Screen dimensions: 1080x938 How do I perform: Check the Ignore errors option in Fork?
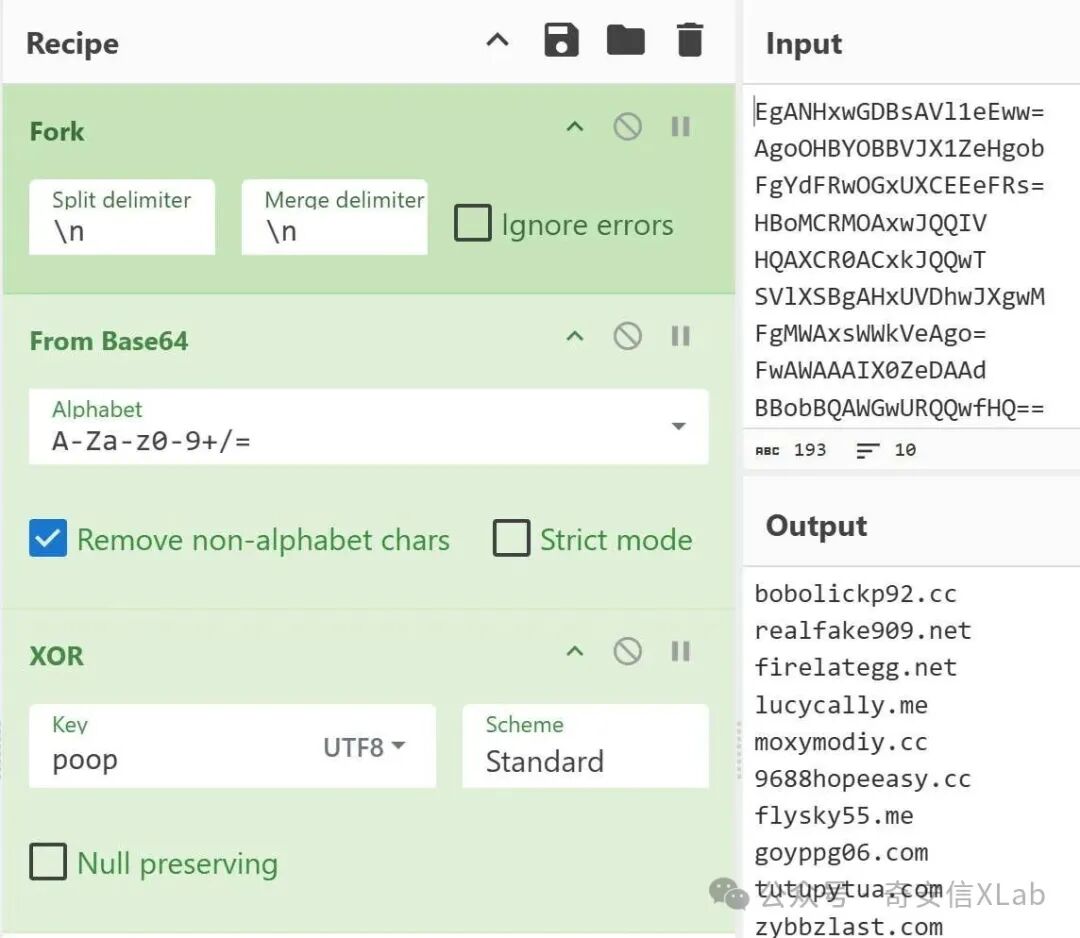pyautogui.click(x=472, y=223)
